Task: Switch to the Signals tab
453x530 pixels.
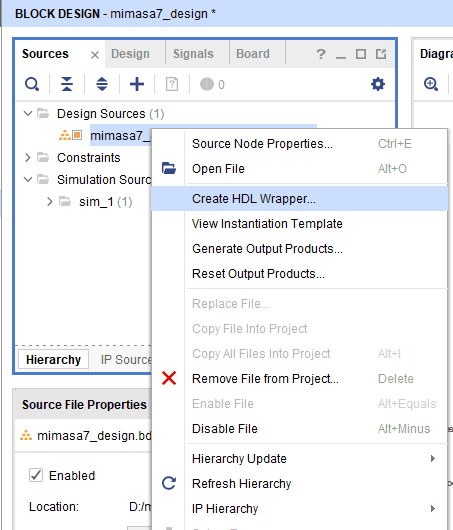Action: (193, 54)
